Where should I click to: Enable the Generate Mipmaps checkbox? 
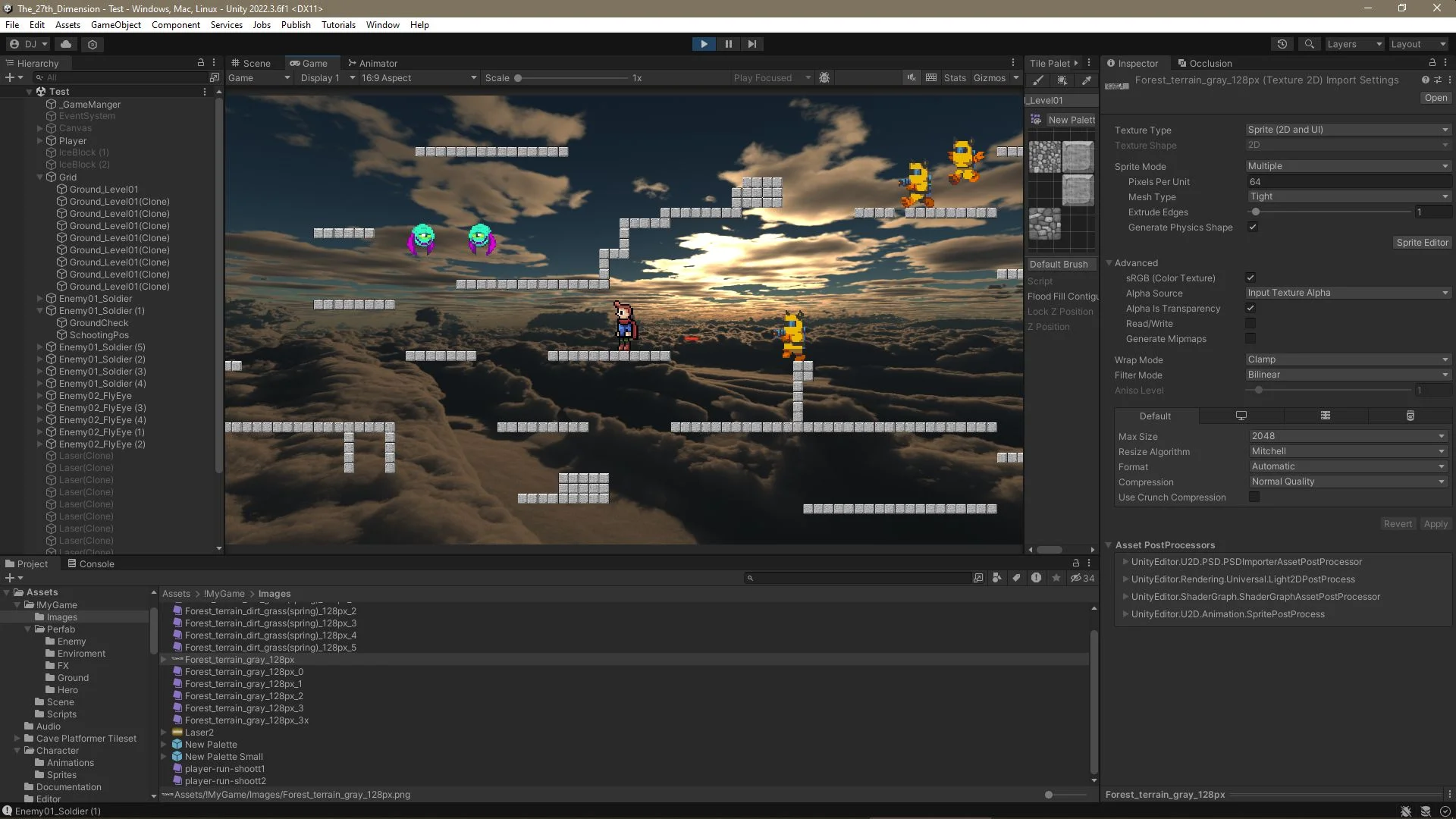1250,338
